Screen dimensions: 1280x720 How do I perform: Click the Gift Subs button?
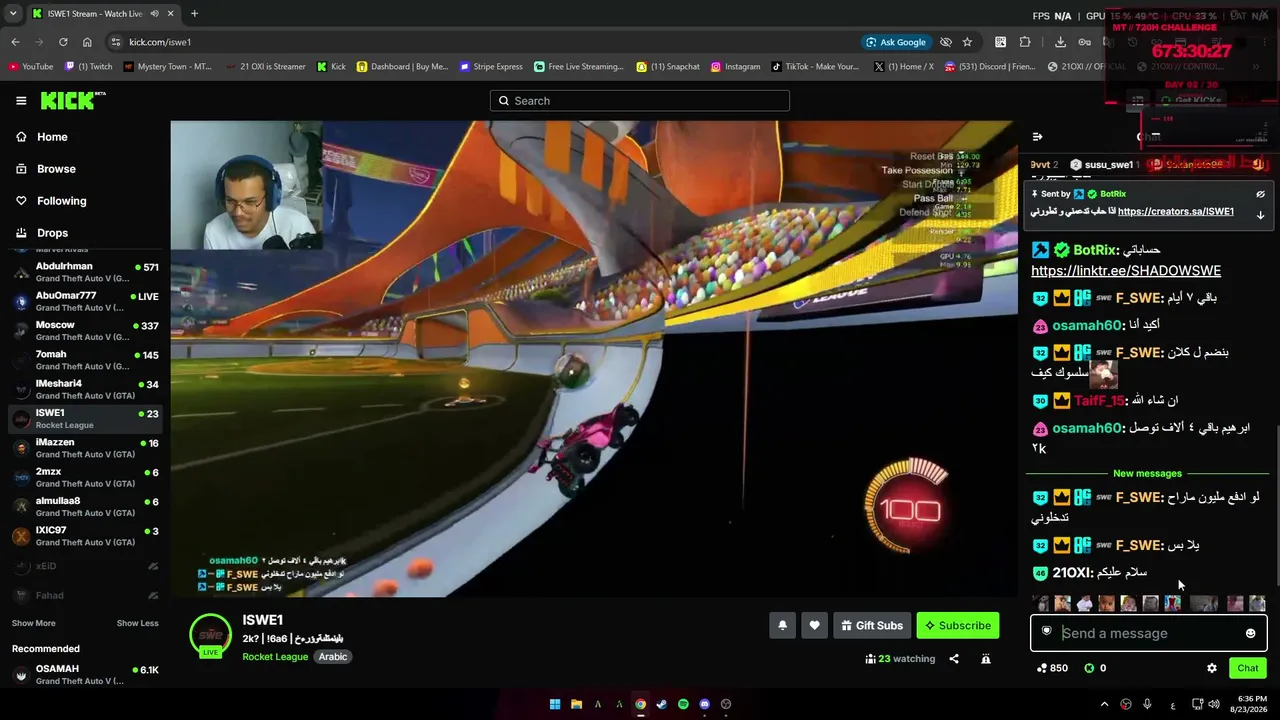(872, 625)
